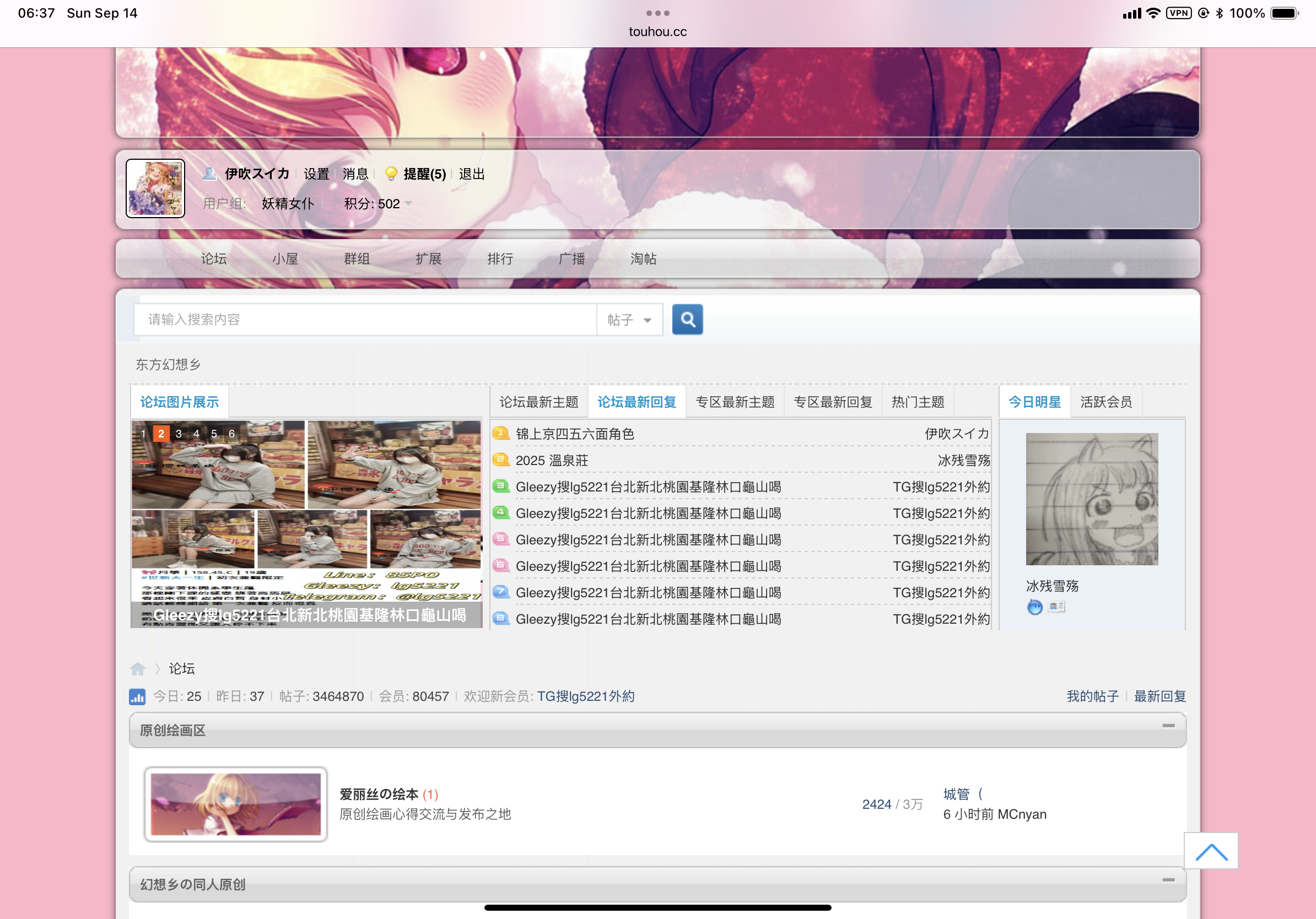Open the 扩展 navigation item
The height and width of the screenshot is (919, 1316).
pos(429,259)
